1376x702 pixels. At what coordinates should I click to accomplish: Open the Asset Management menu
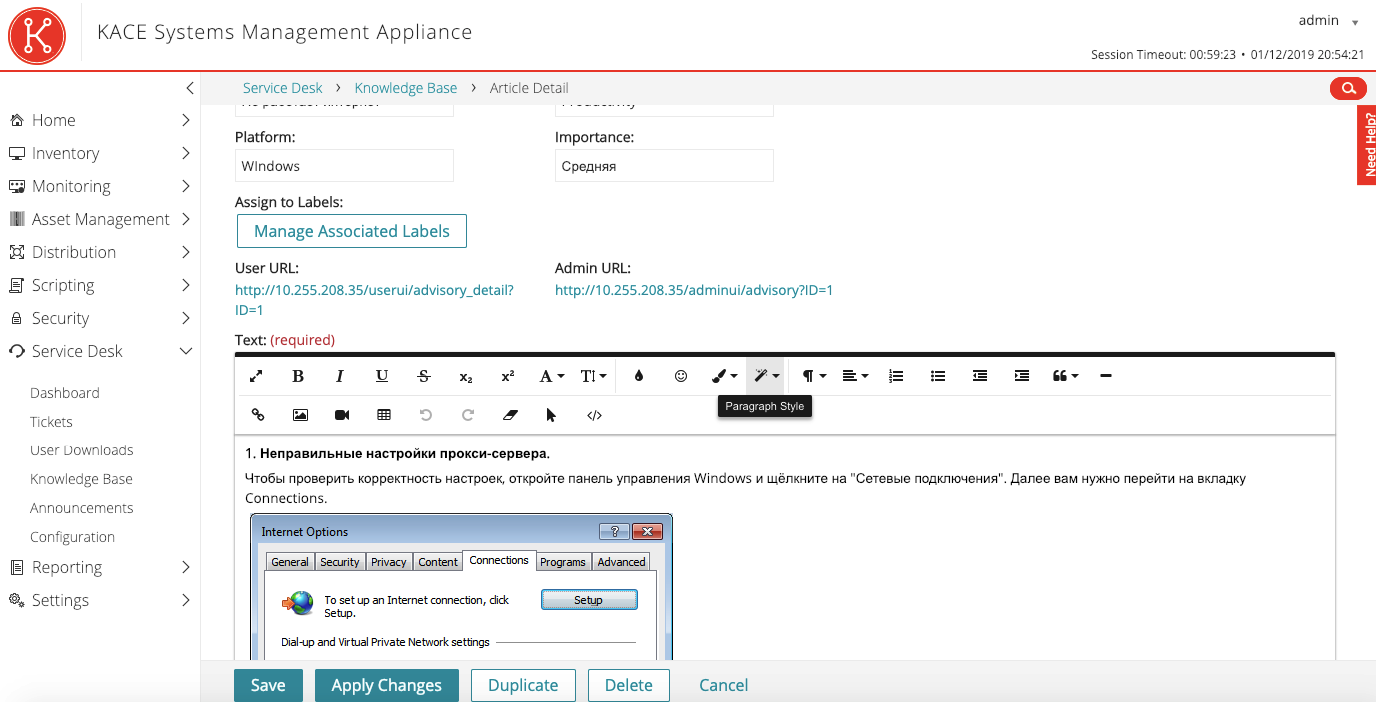(100, 219)
